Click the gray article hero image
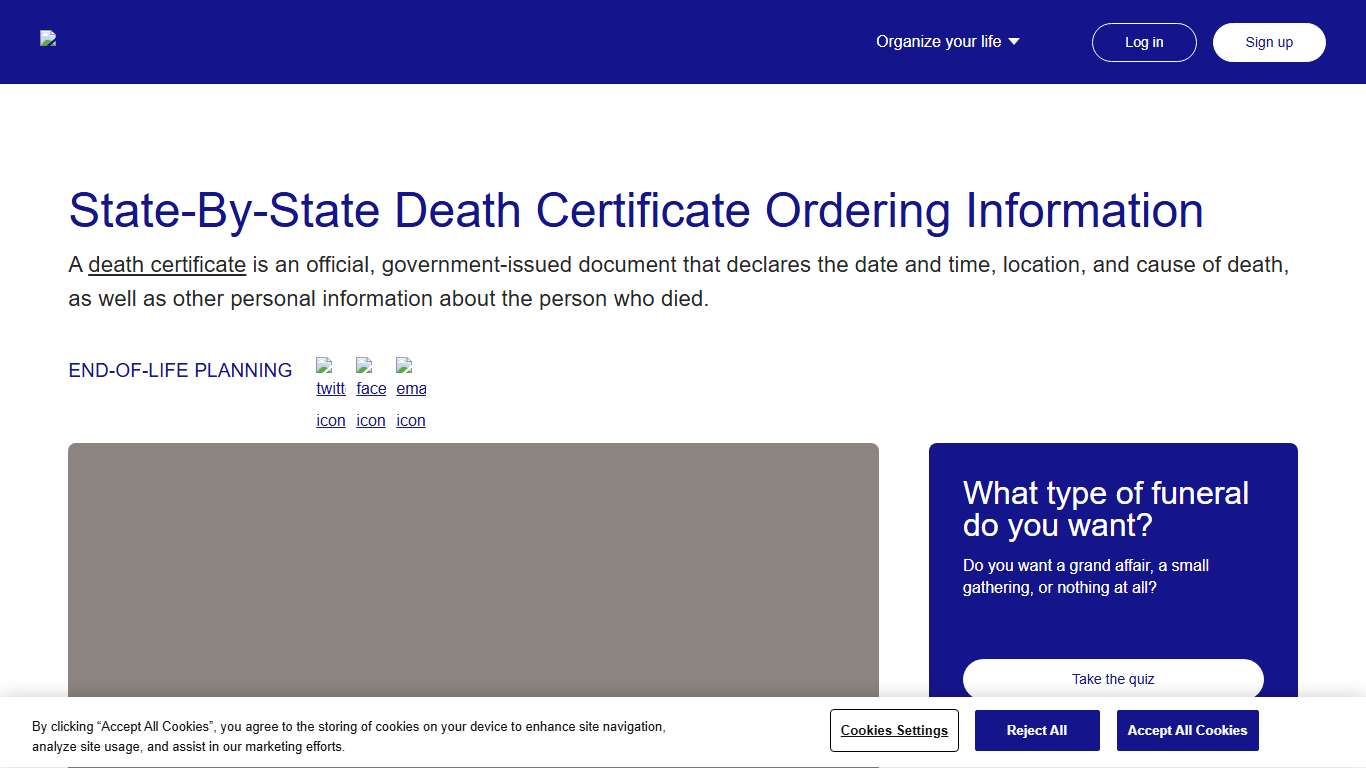Viewport: 1366px width, 768px height. click(x=473, y=570)
